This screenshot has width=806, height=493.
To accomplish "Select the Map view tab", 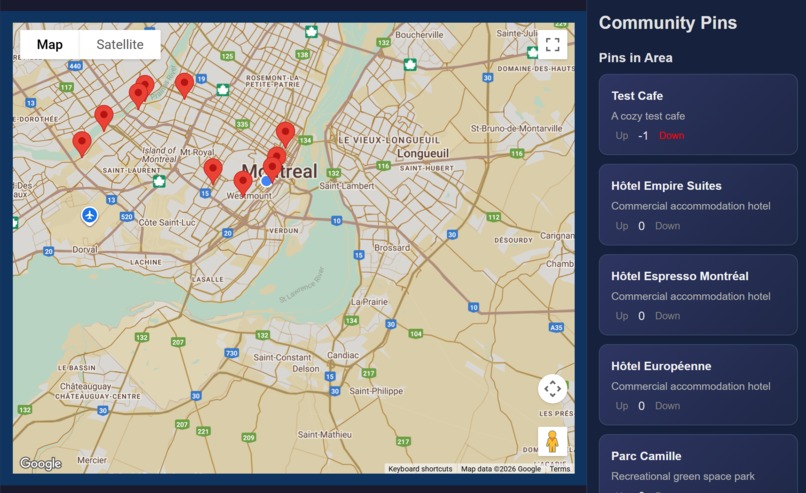I will (x=49, y=45).
